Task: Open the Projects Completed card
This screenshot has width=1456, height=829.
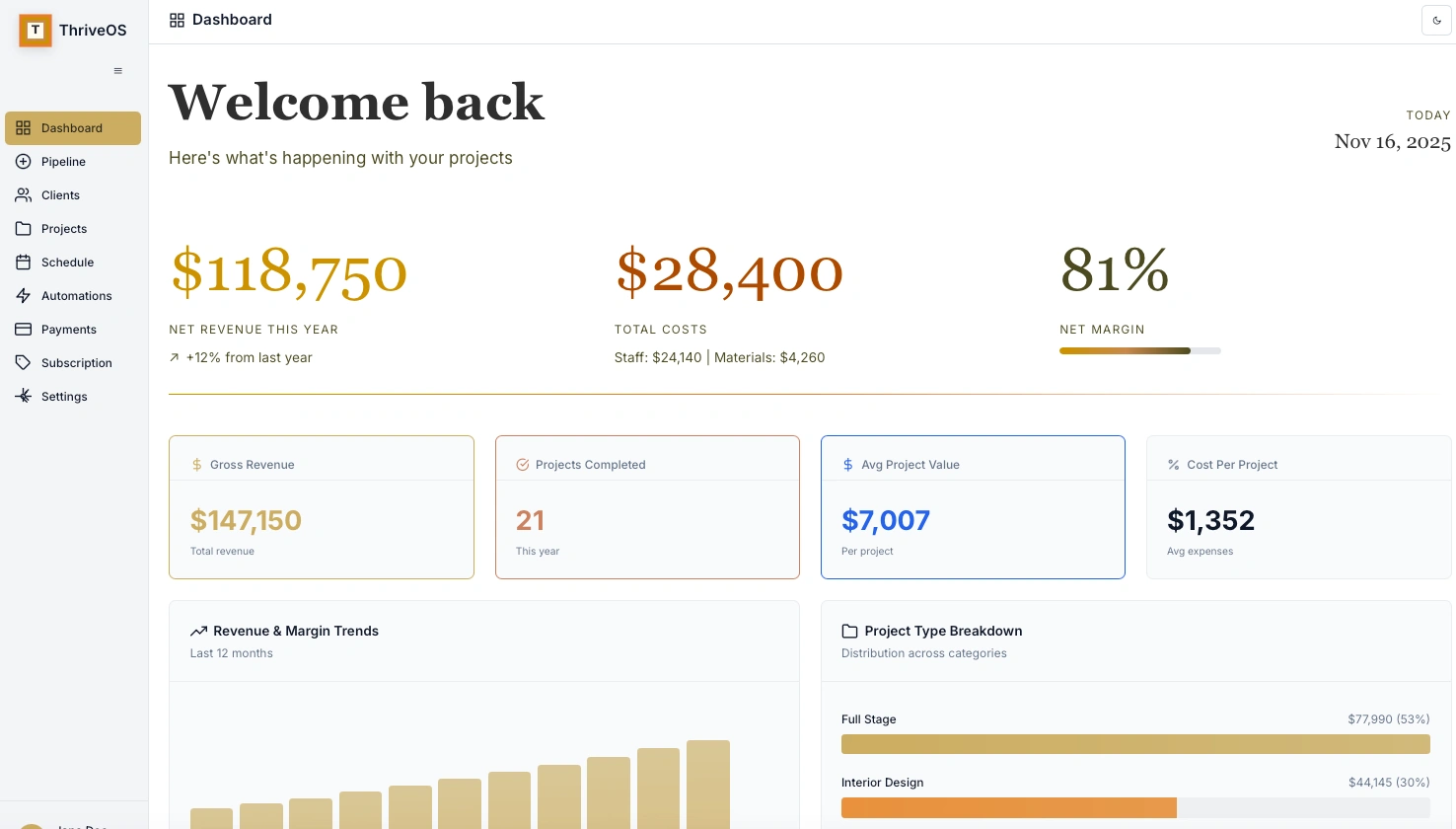Action: click(647, 507)
